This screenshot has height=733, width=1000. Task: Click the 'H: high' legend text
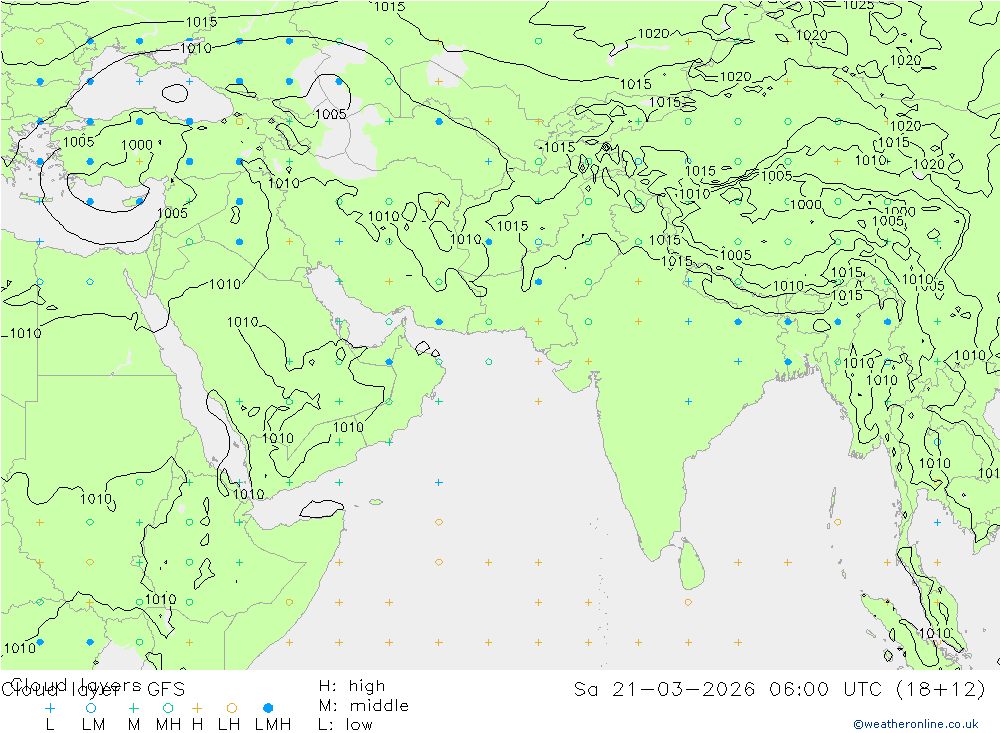pos(352,686)
